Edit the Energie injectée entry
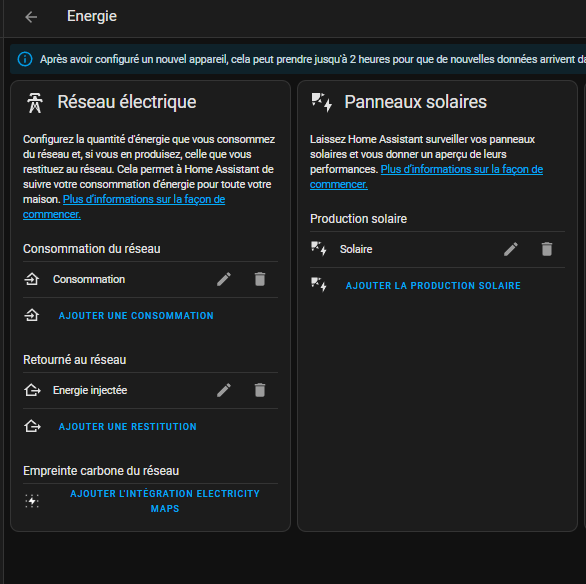Screen dimensions: 586x584 pyautogui.click(x=224, y=390)
